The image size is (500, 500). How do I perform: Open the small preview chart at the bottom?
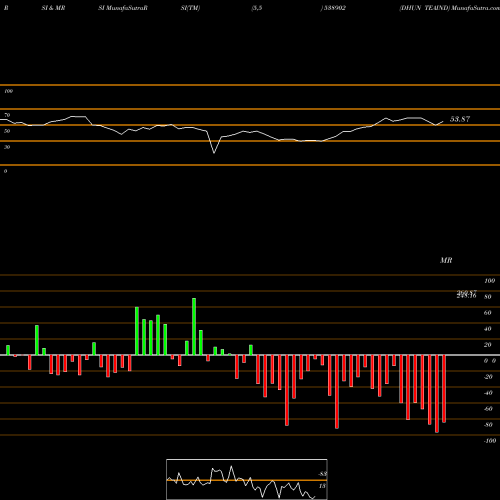[247, 479]
